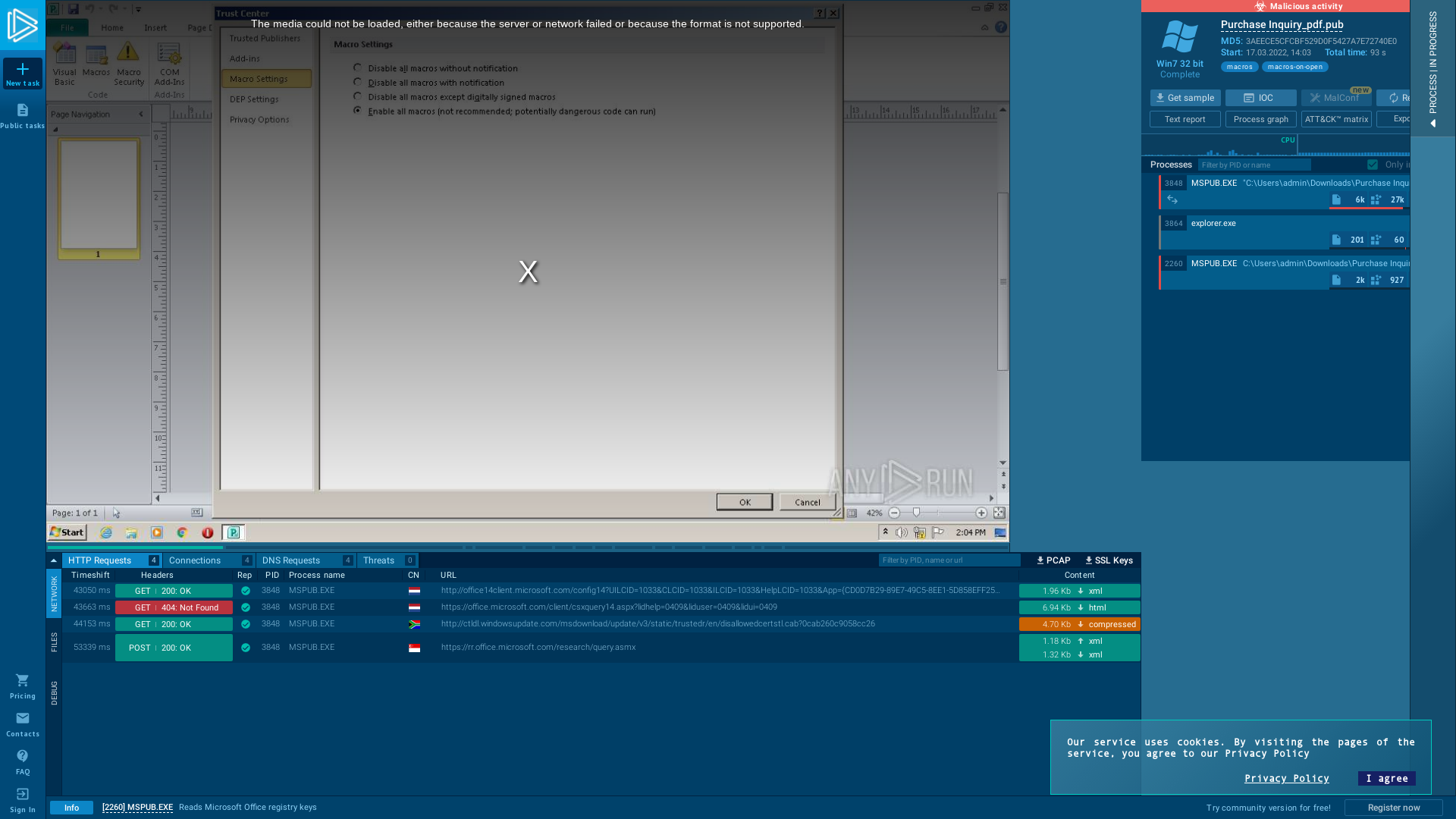Screen dimensions: 1456x819
Task: Open Windows Explorer folder from the taskbar
Action: 131,532
